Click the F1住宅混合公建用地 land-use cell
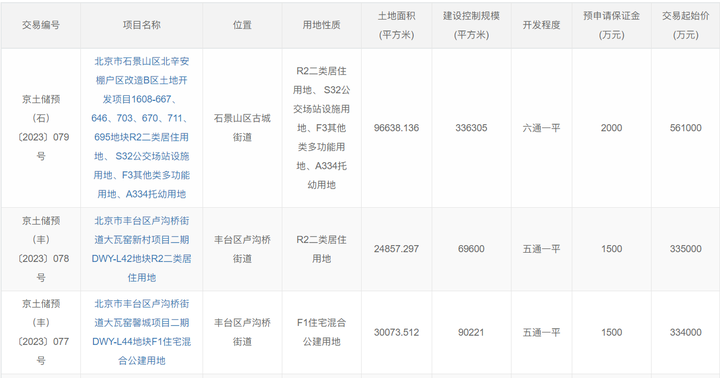This screenshot has width=720, height=378. coord(321,332)
